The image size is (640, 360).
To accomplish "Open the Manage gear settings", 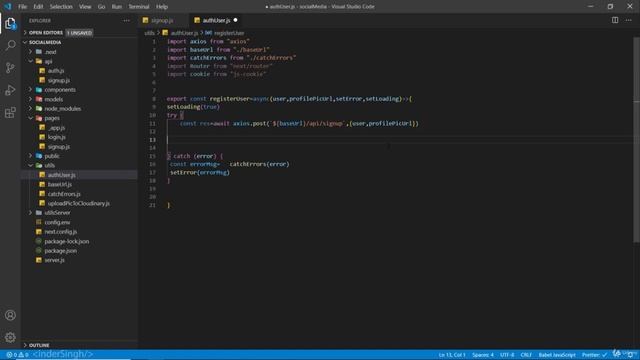I will [x=10, y=337].
